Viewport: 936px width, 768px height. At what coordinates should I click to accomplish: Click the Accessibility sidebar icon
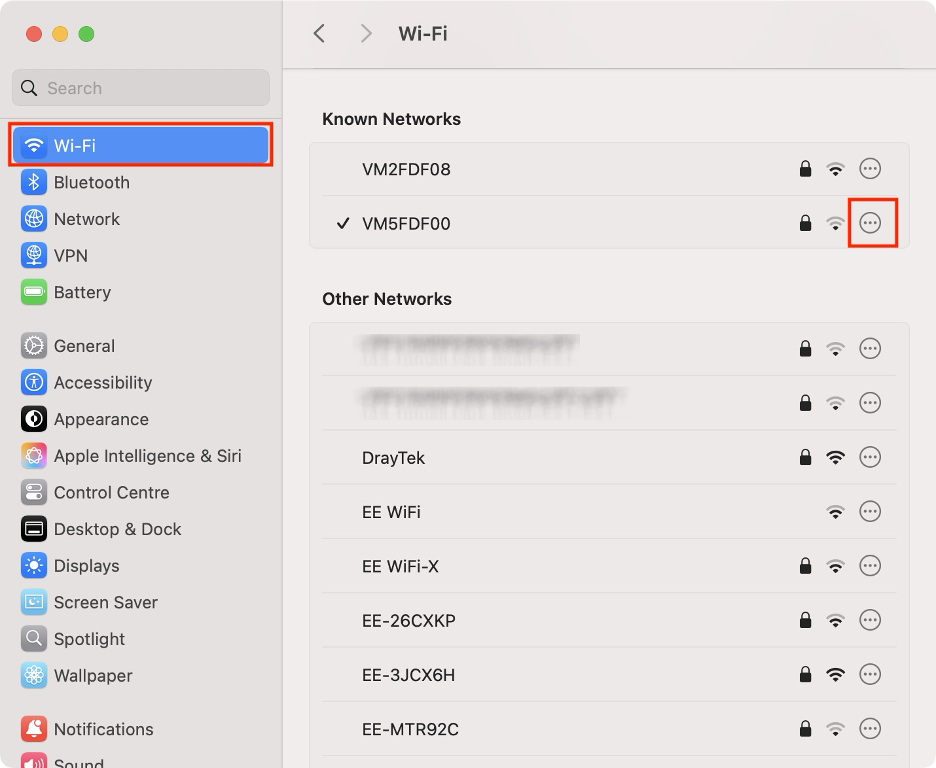tap(33, 382)
